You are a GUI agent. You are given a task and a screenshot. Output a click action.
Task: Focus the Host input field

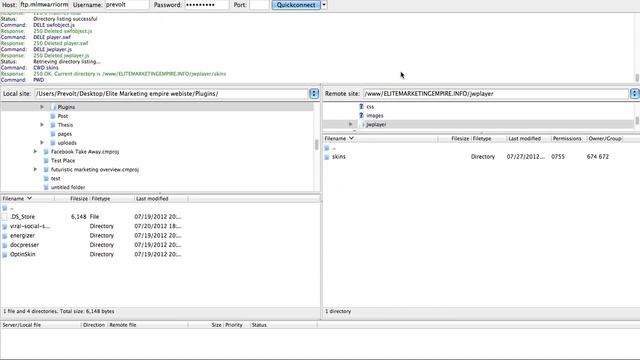click(44, 5)
